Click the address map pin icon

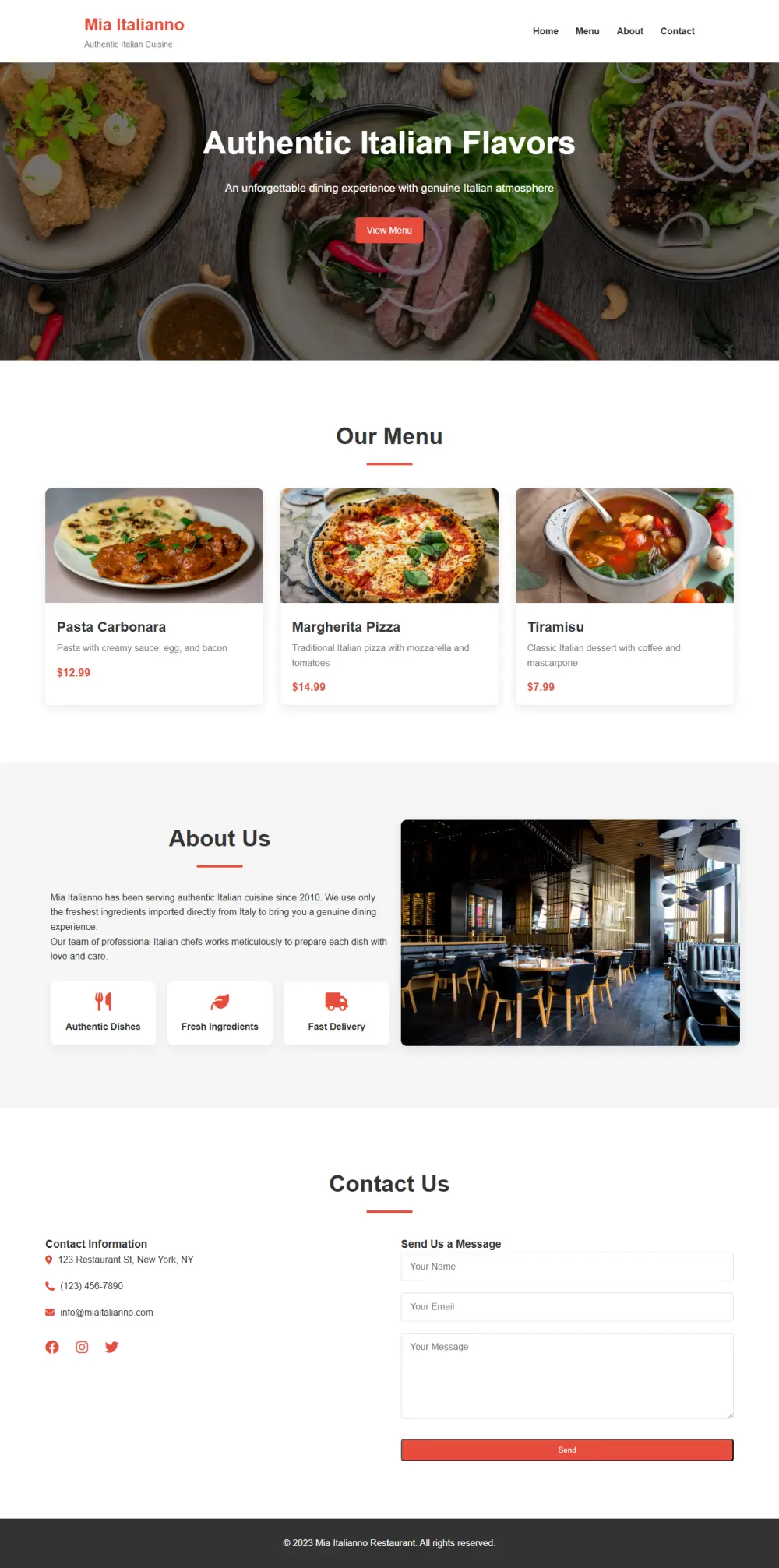click(49, 1260)
